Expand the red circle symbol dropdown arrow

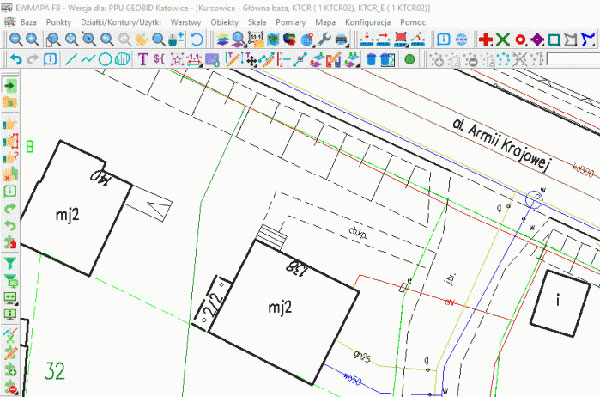tap(527, 45)
